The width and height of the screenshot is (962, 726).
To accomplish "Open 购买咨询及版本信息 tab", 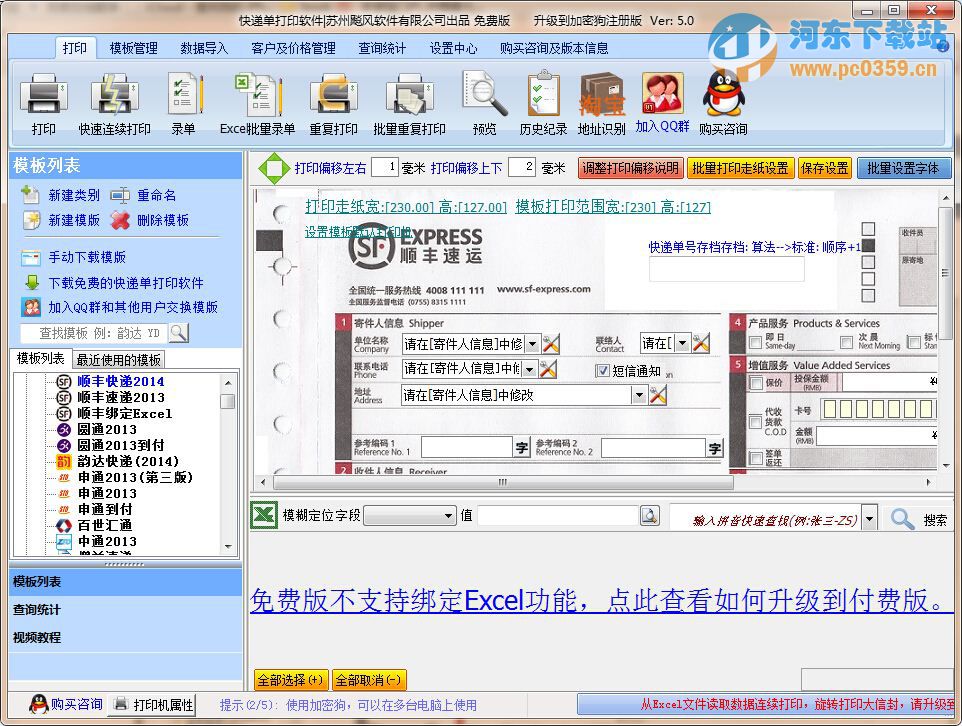I will click(554, 48).
